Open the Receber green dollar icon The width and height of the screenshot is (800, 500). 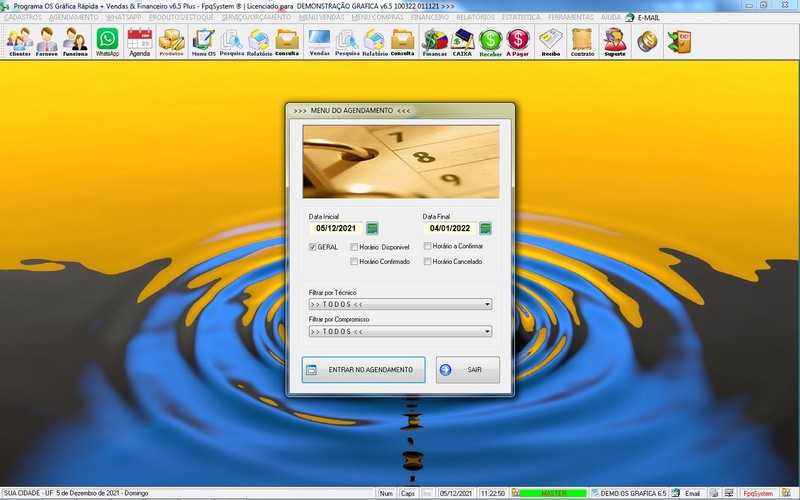(x=490, y=42)
